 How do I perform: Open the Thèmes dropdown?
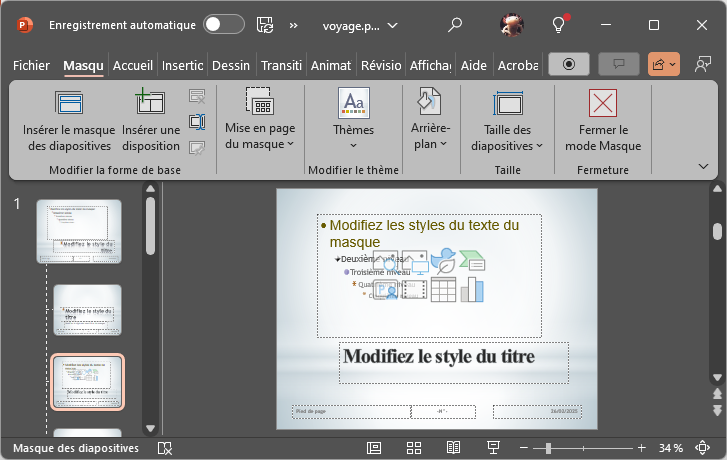[353, 119]
